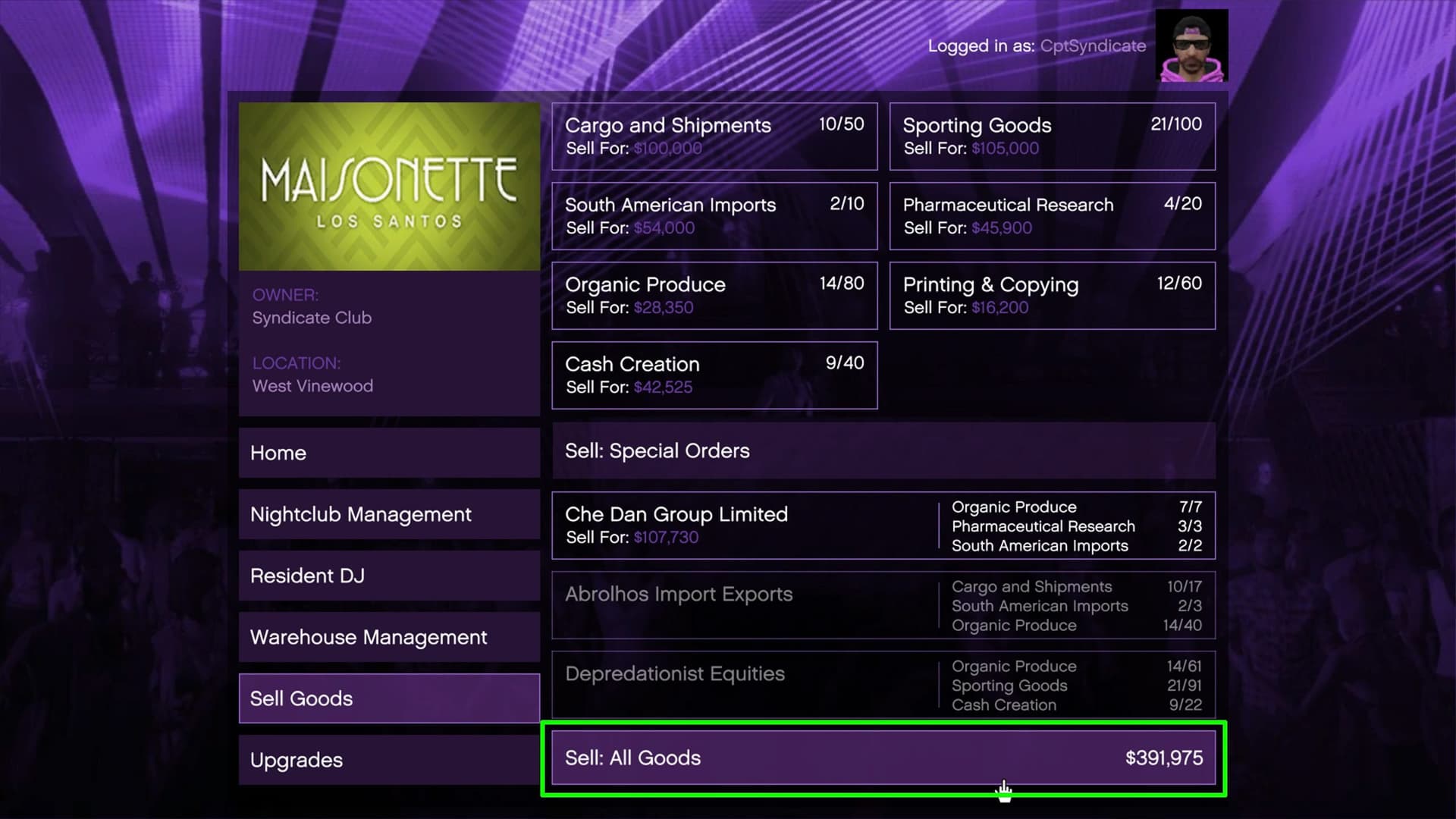Sell Organic Produce stock
Image resolution: width=1456 pixels, height=819 pixels.
[x=714, y=296]
